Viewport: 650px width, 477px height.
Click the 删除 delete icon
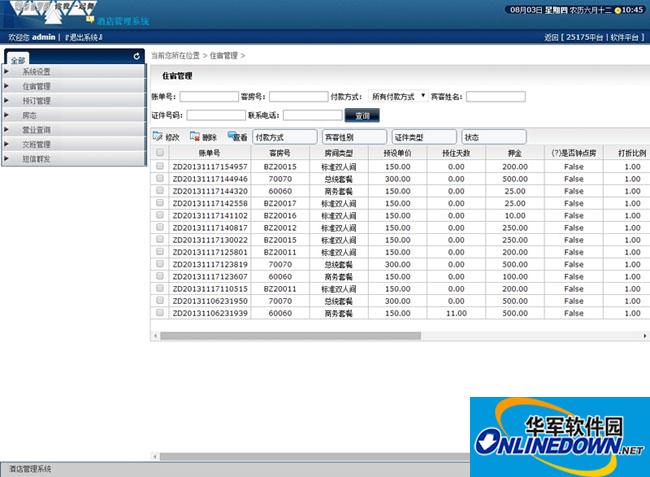(195, 136)
